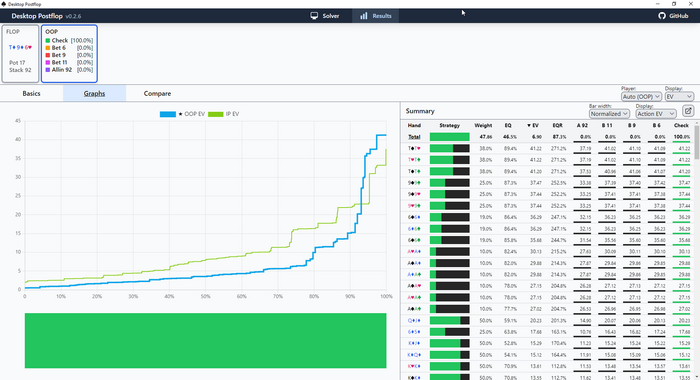Viewport: 700px width, 380px height.
Task: Open the GitHub logo link
Action: tap(673, 16)
